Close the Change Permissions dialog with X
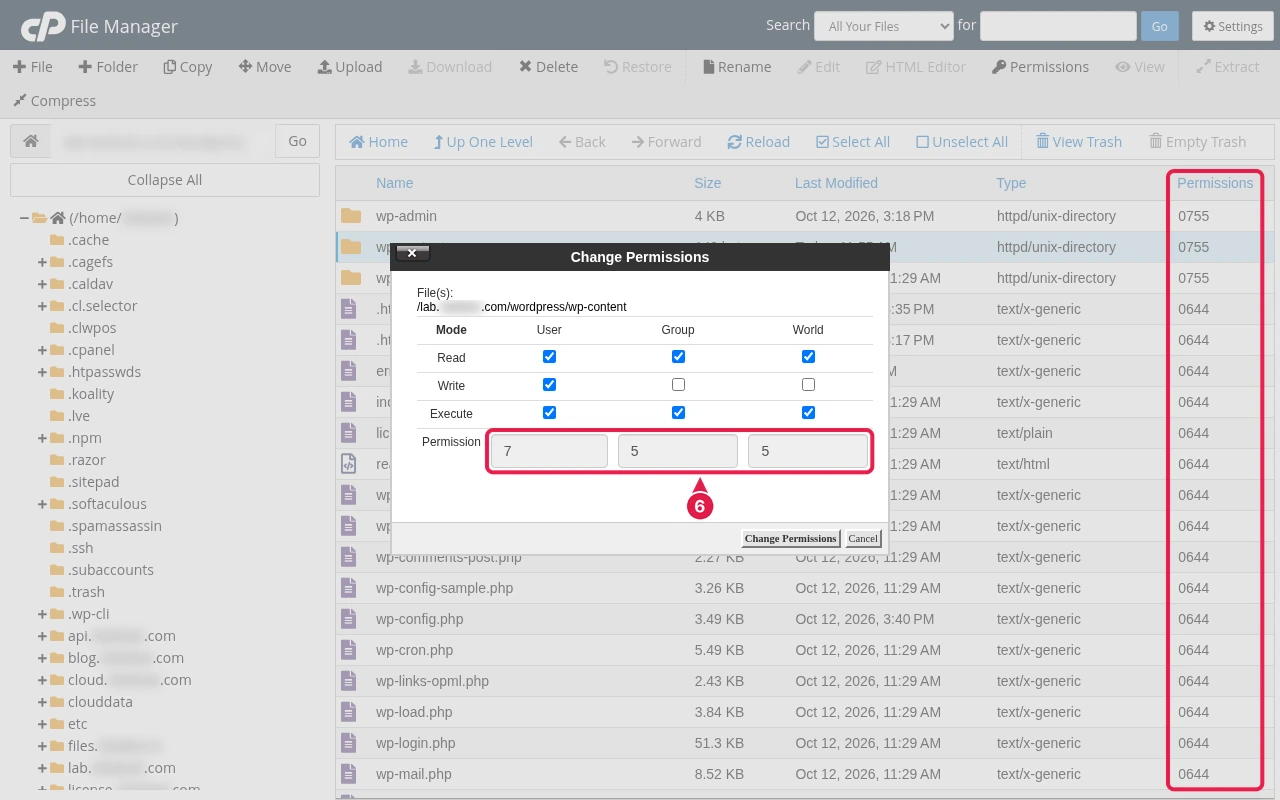 (412, 254)
